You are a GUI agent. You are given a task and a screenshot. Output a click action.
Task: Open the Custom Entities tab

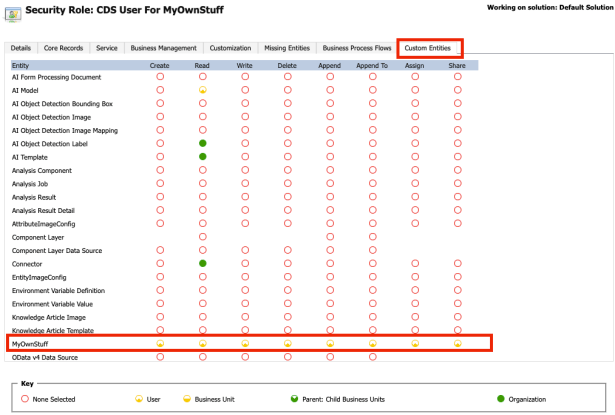(428, 48)
